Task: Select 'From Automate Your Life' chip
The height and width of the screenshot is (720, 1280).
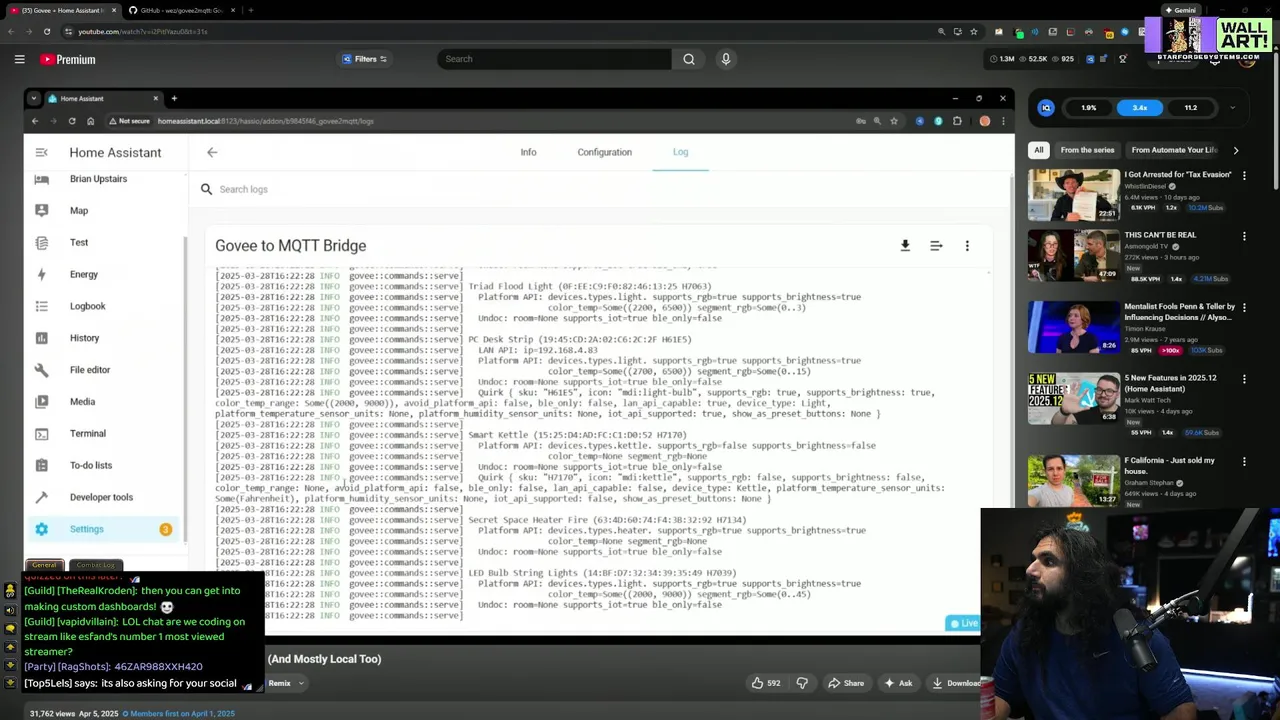Action: (1174, 150)
